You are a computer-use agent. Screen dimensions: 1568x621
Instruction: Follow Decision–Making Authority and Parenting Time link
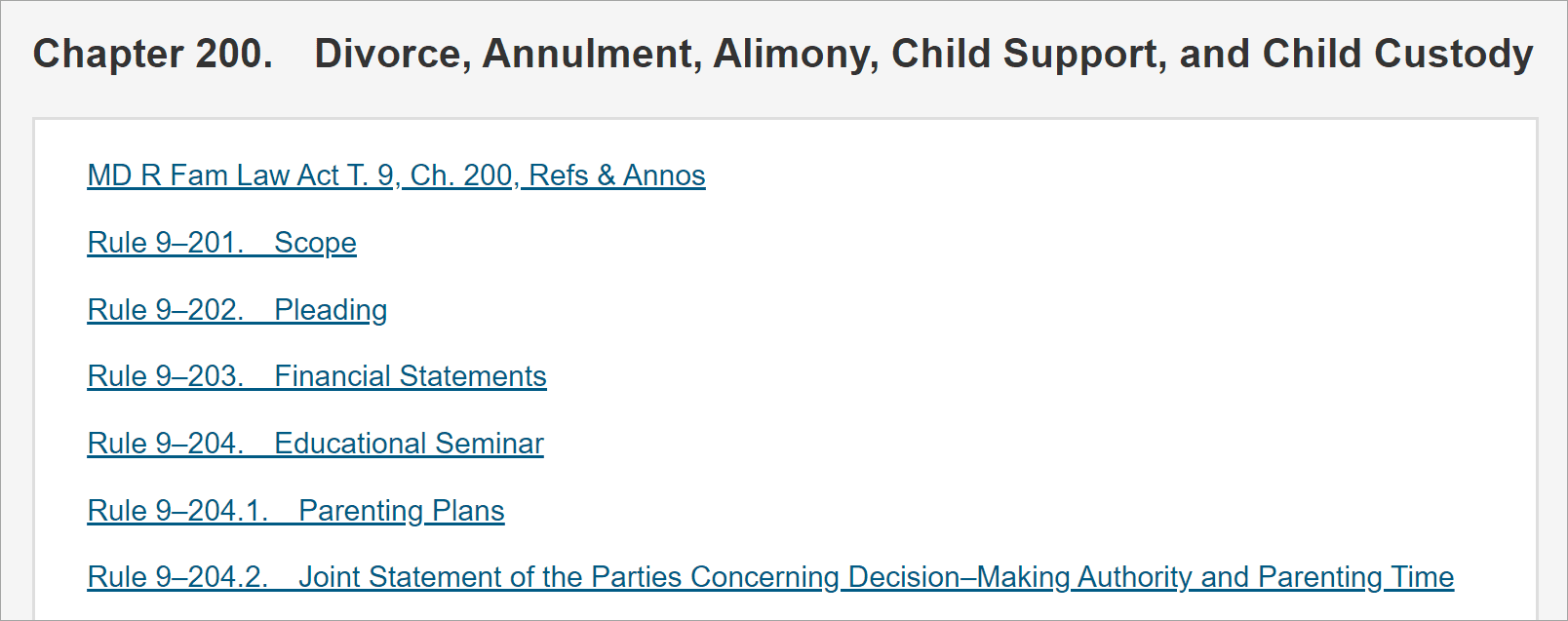[x=770, y=577]
